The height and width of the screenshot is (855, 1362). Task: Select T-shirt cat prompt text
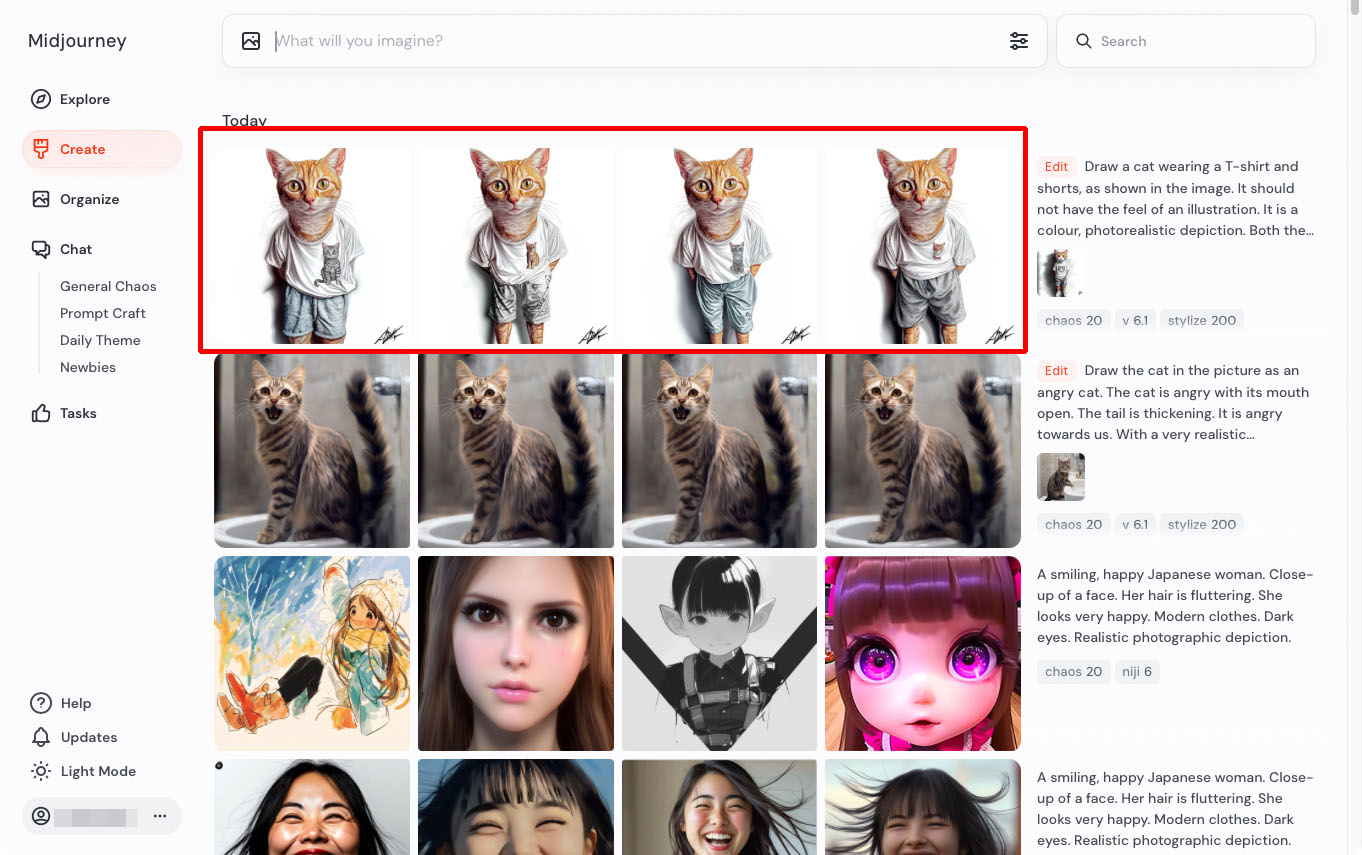(x=1177, y=198)
